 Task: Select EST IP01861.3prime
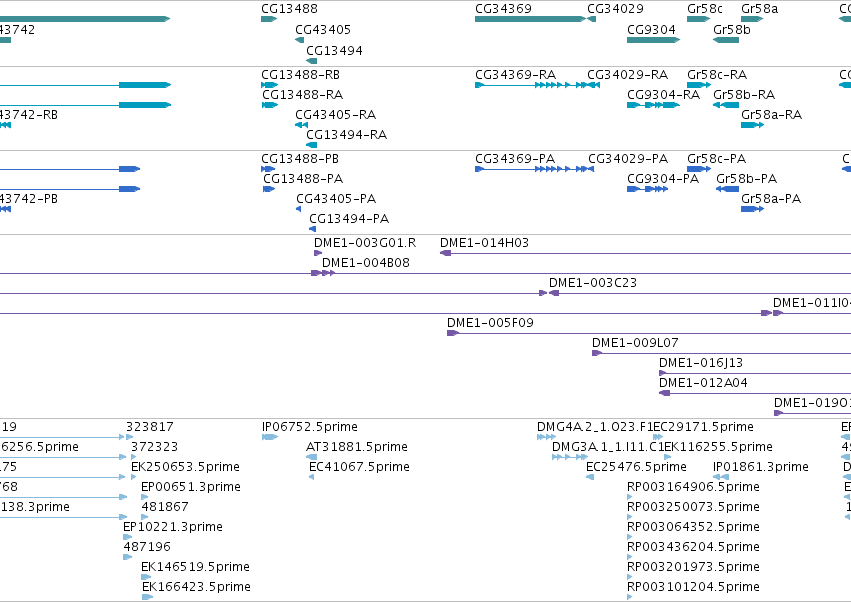(761, 467)
